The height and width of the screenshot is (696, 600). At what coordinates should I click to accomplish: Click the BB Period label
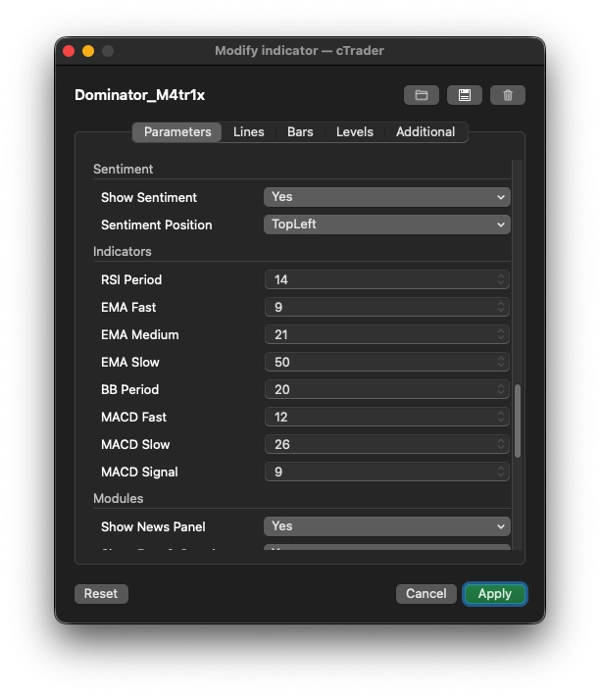130,390
